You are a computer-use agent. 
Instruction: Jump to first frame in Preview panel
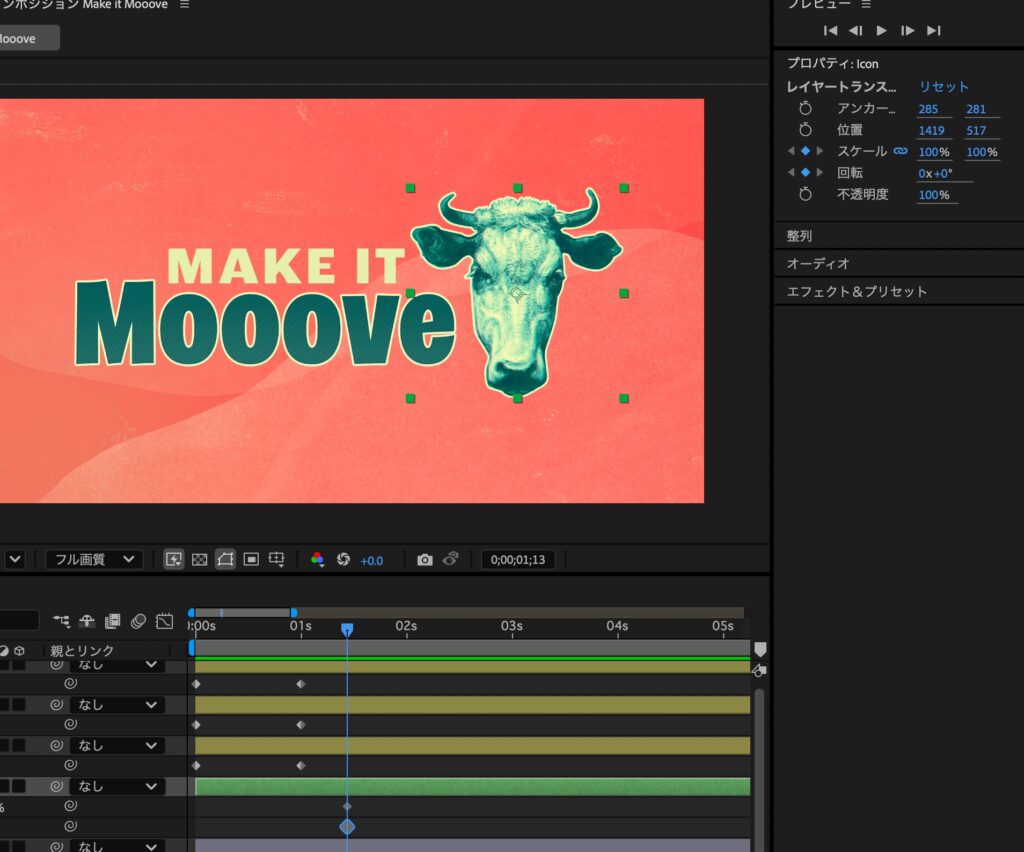pos(830,31)
